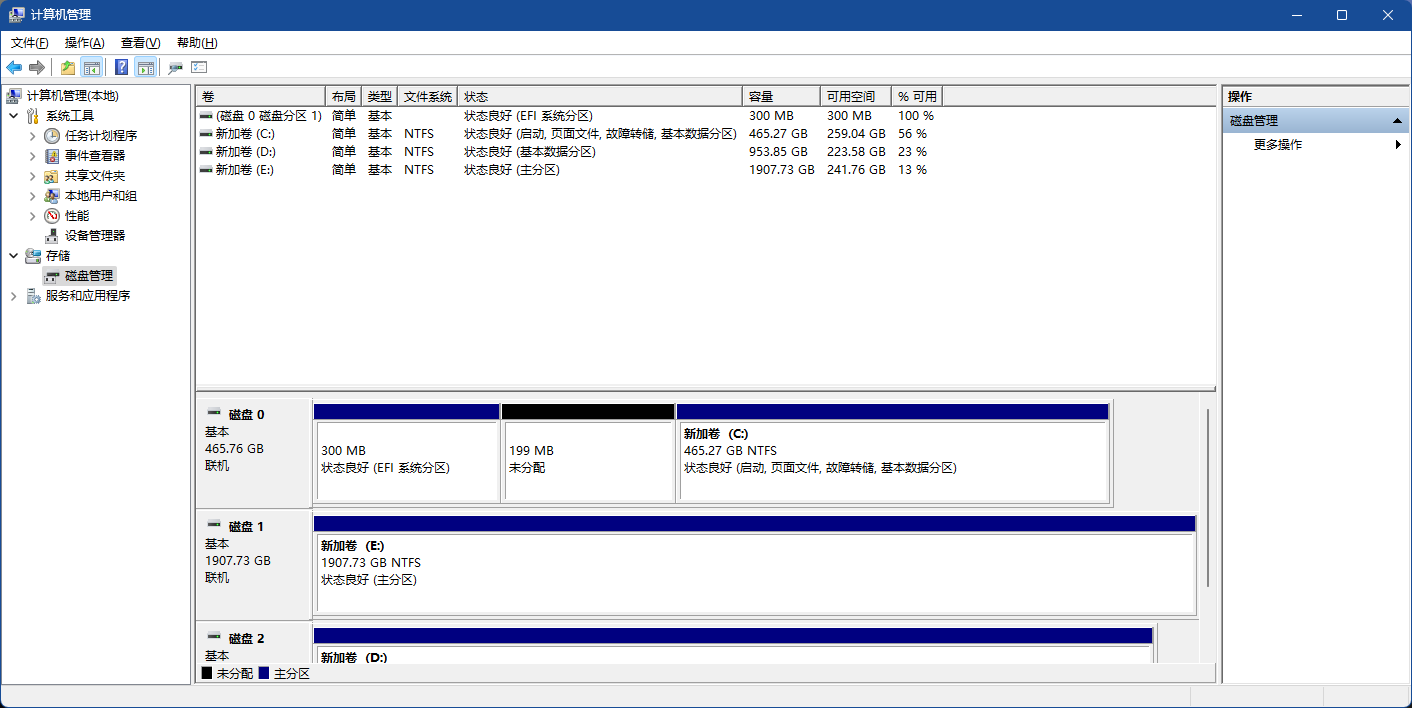
Task: Click the blue 主分区 legend swatch
Action: (264, 673)
